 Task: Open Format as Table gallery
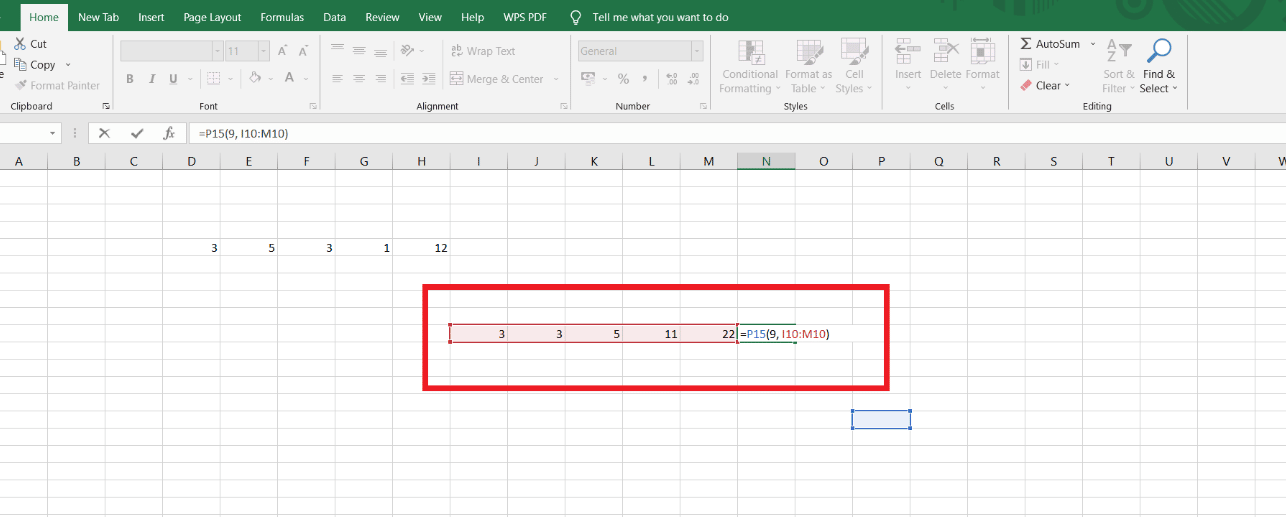(x=808, y=67)
